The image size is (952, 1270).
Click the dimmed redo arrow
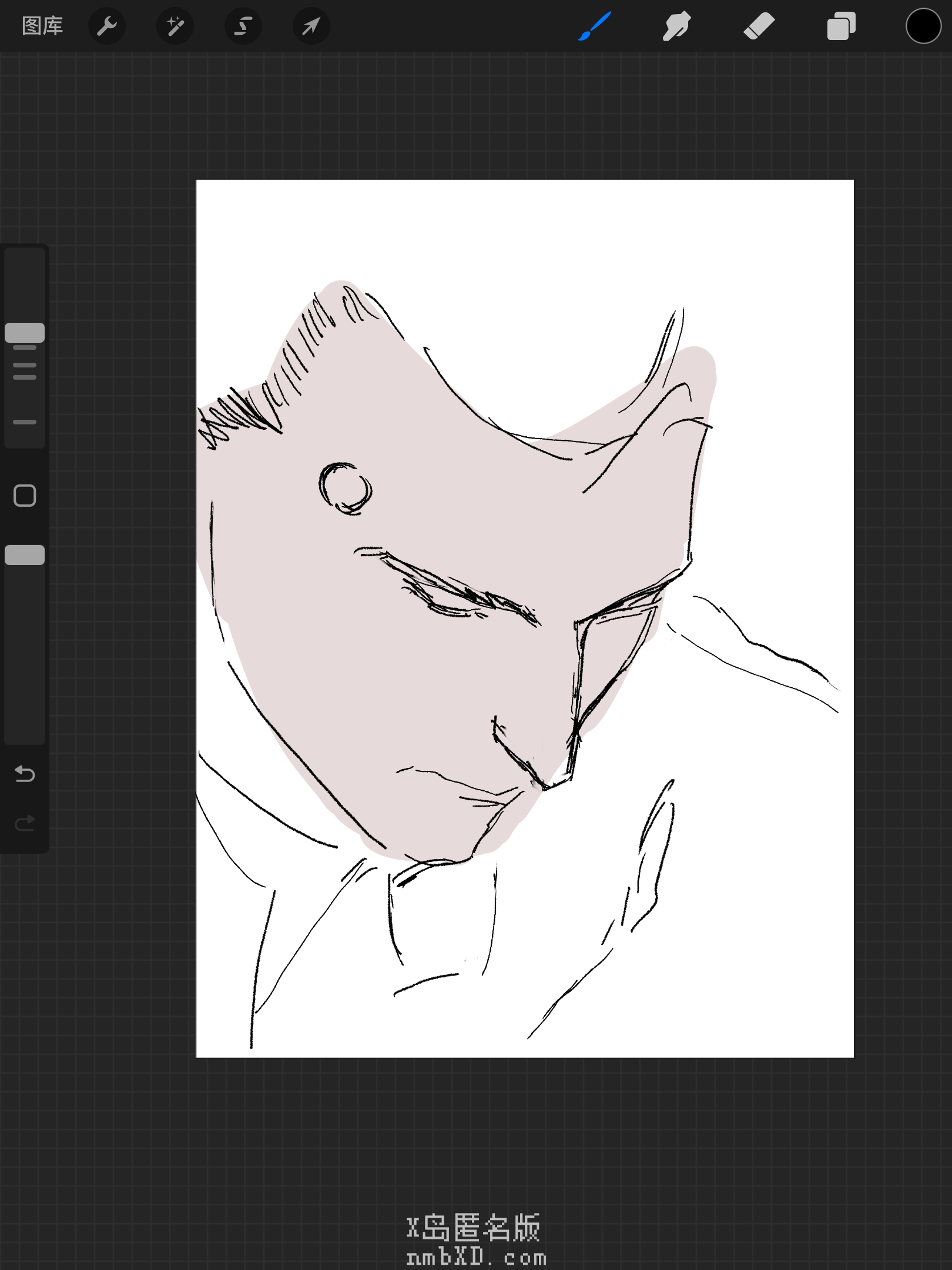click(x=25, y=823)
